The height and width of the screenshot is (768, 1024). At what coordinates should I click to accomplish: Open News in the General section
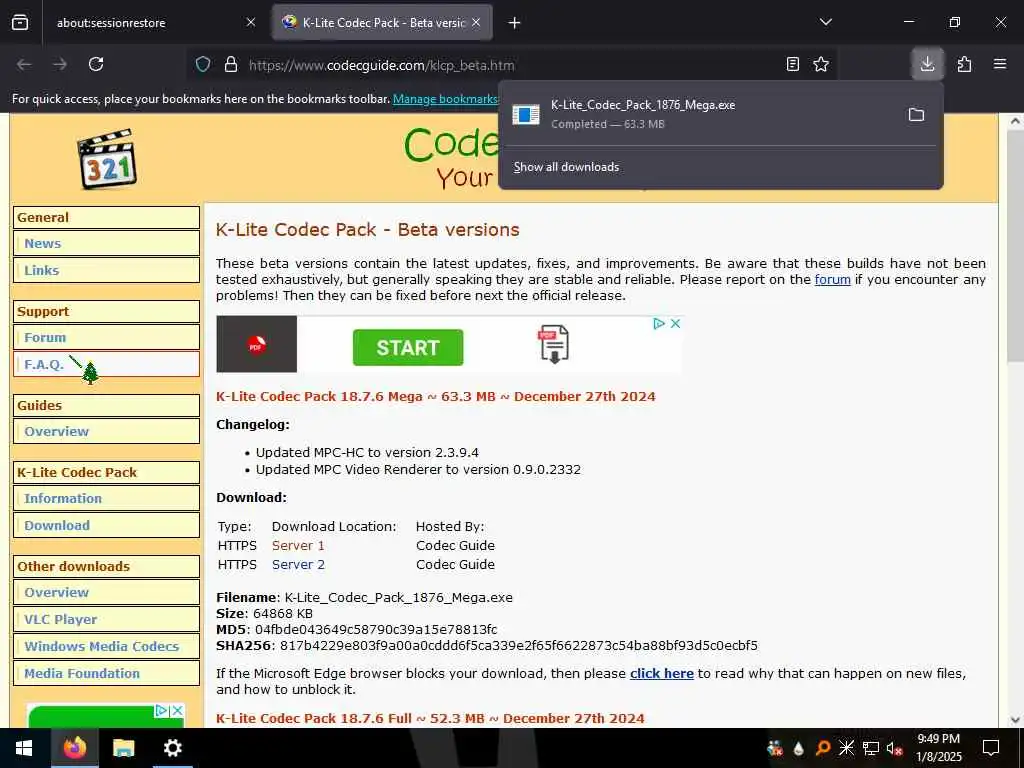[106, 244]
